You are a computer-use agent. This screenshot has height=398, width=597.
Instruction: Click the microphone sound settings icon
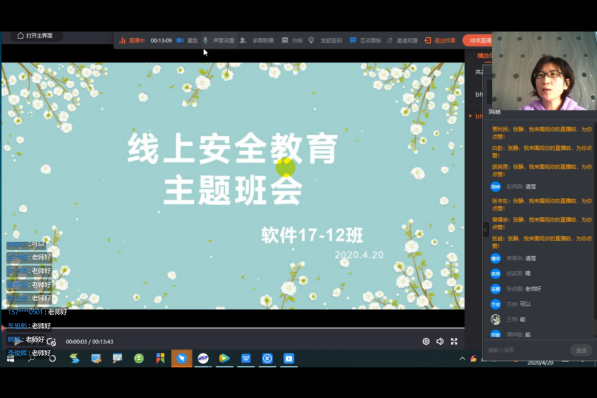205,40
